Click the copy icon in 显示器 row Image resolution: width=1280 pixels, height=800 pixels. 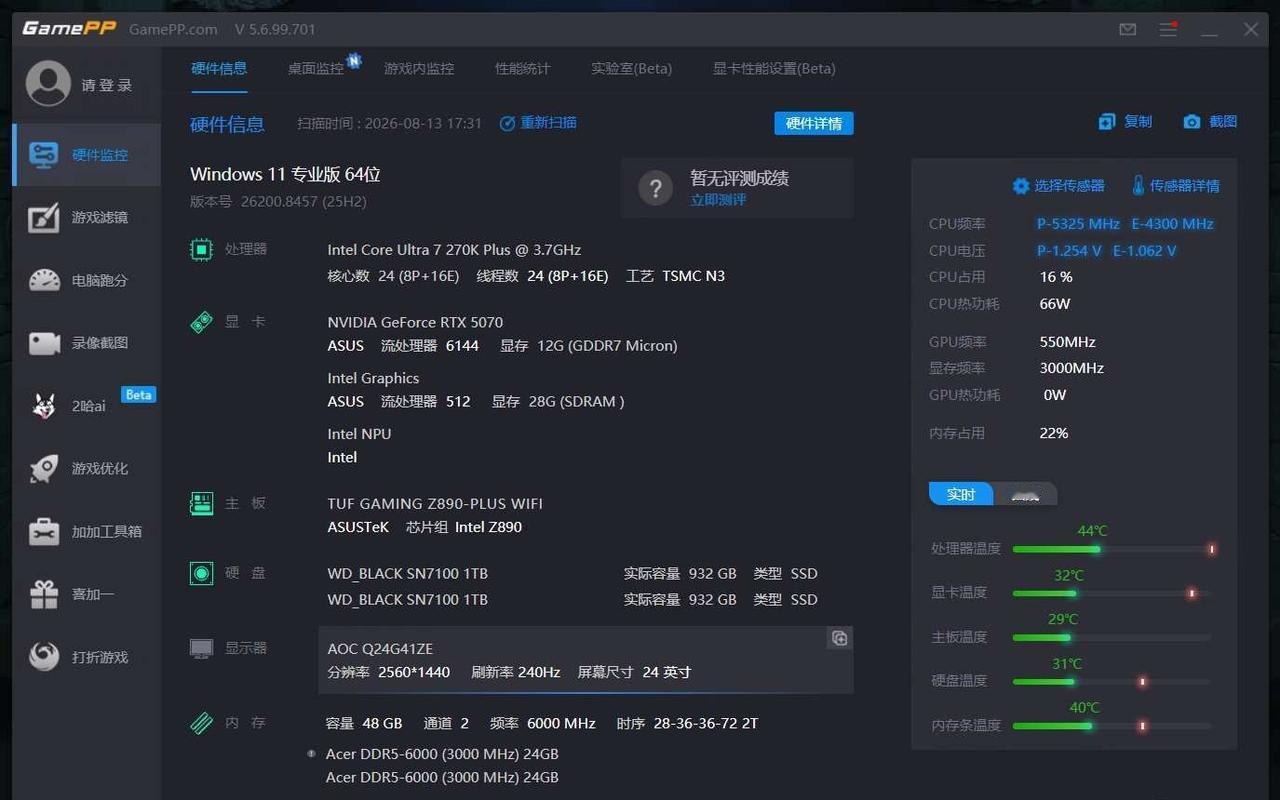[x=839, y=638]
